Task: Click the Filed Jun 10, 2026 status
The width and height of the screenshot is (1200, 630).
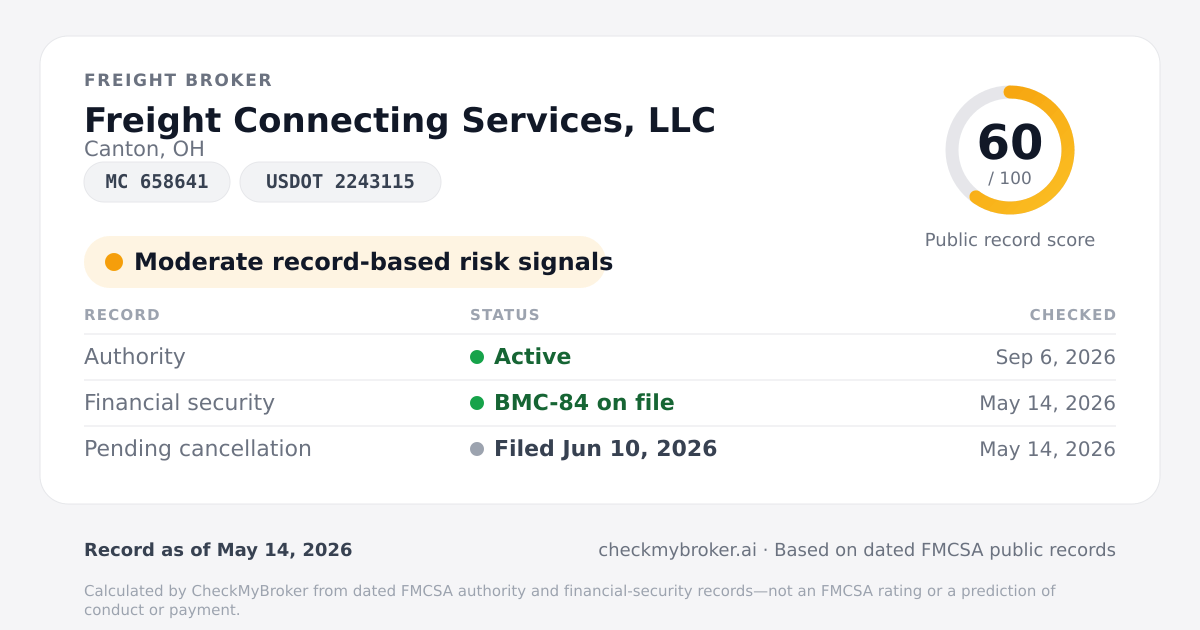Action: [x=605, y=449]
